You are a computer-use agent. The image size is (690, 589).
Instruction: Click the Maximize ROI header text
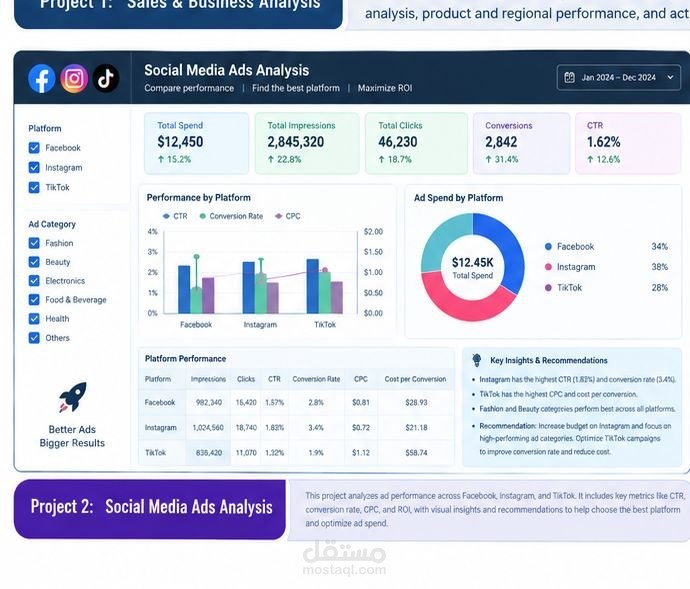[385, 88]
